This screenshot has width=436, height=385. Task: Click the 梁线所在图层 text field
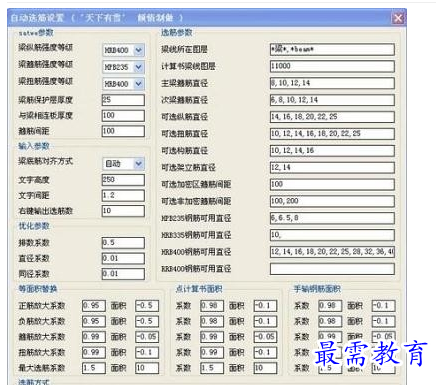pos(332,49)
